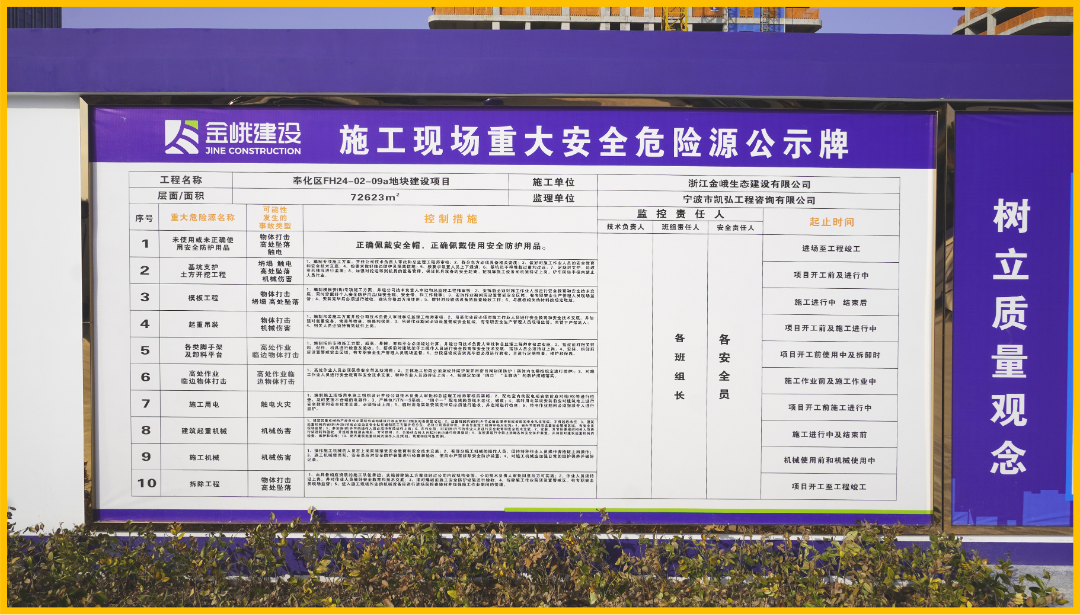Select hazard name 模板工程
1080x615 pixels.
(203, 298)
